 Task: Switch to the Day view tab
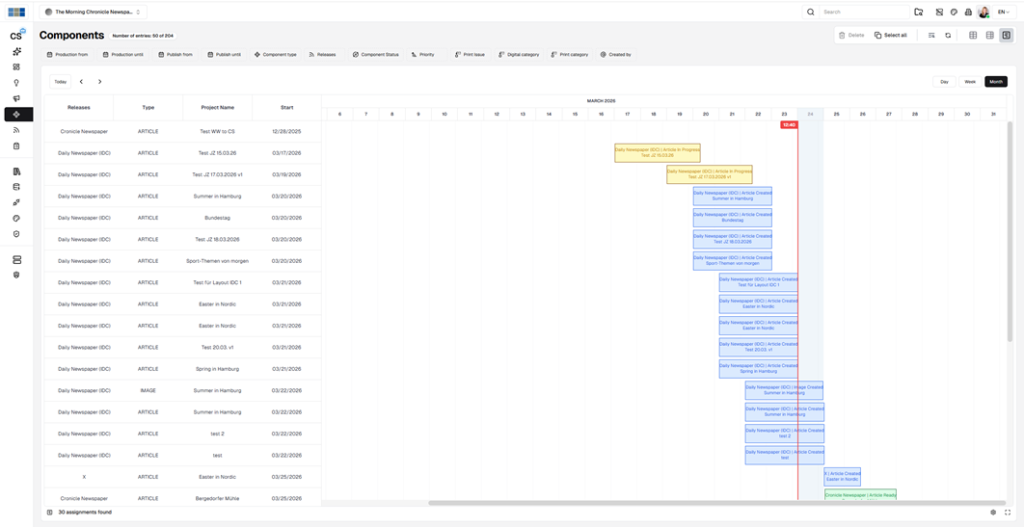pyautogui.click(x=944, y=81)
